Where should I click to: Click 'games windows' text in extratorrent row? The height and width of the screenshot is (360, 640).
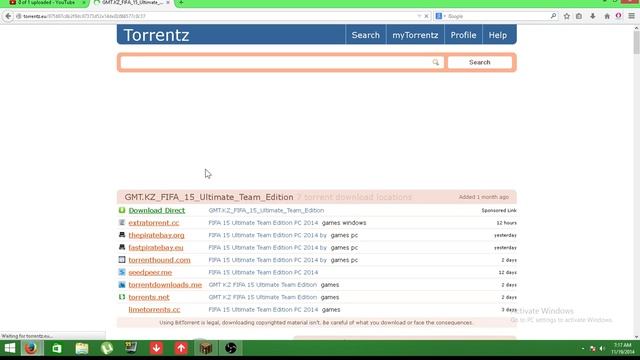click(344, 223)
